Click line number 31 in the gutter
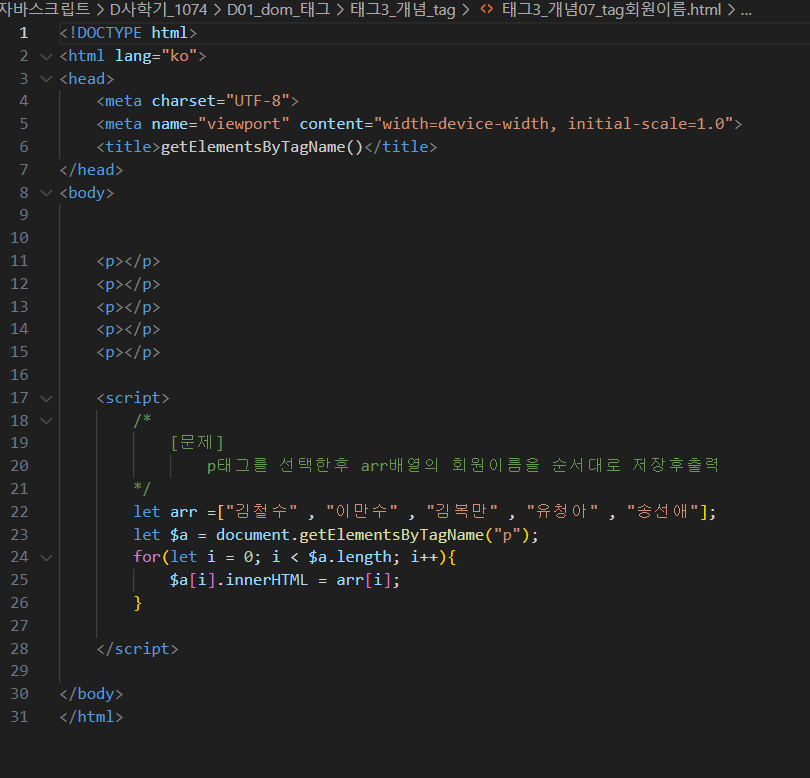The image size is (810, 778). (20, 717)
